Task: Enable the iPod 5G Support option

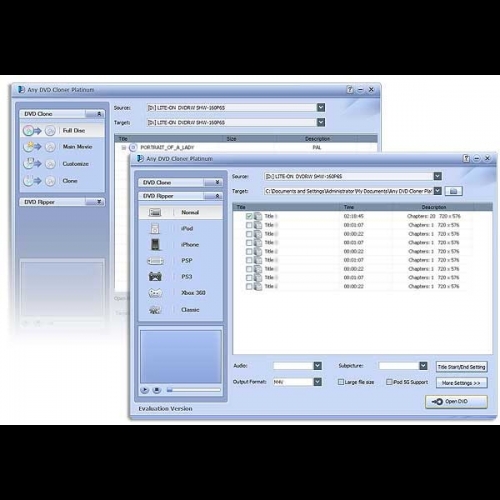Action: pos(389,382)
